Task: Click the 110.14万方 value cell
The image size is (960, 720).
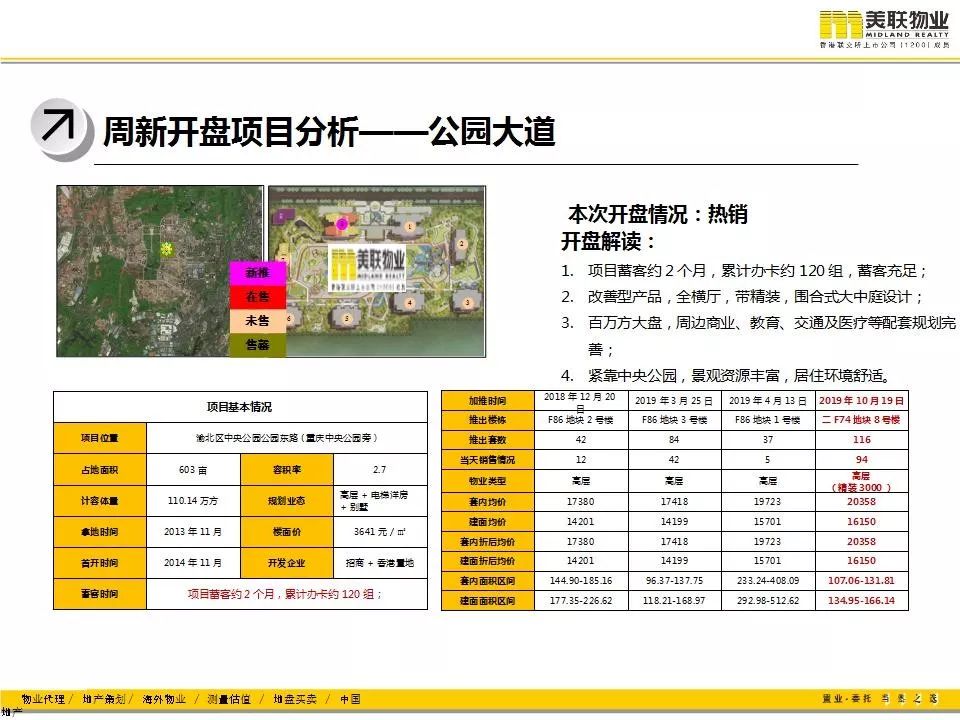Action: pyautogui.click(x=193, y=501)
